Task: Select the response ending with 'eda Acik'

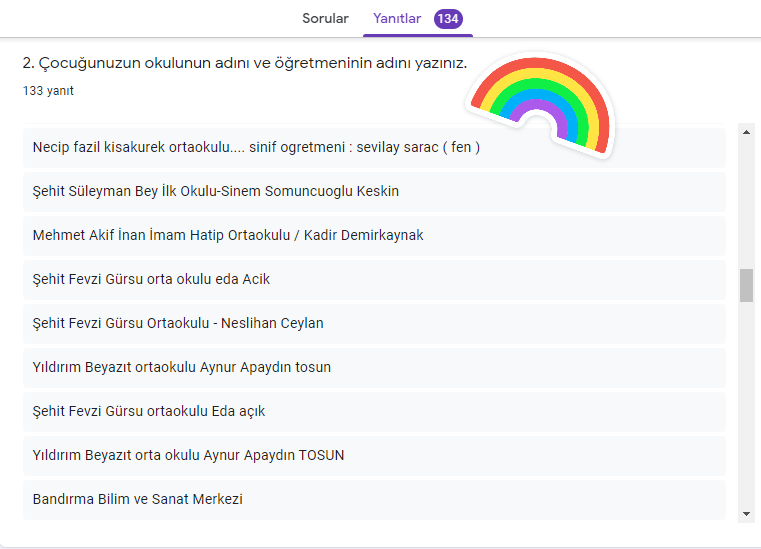Action: pos(151,279)
